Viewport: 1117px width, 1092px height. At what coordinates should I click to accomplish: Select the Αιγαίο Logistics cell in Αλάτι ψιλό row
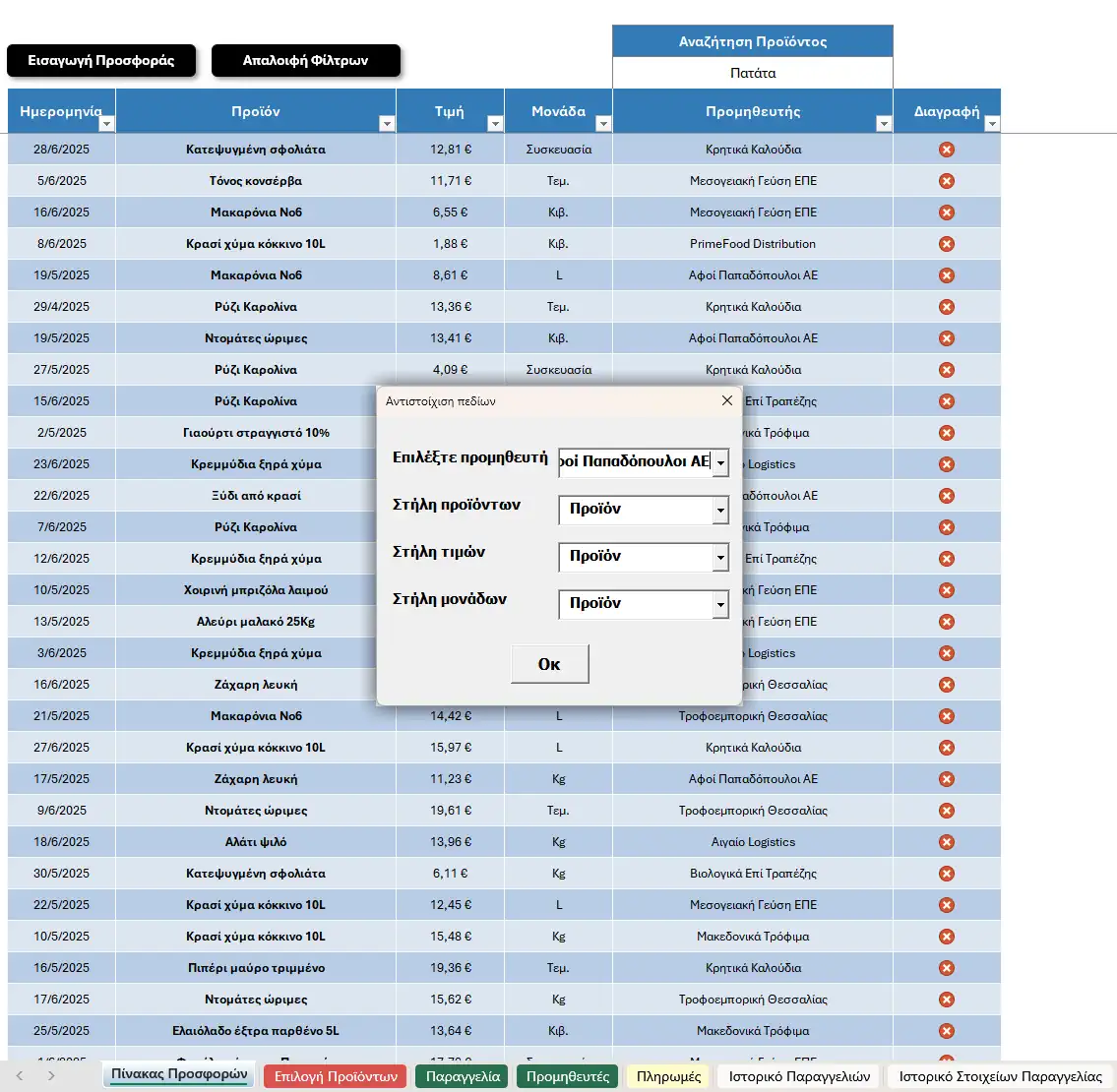pyautogui.click(x=752, y=842)
